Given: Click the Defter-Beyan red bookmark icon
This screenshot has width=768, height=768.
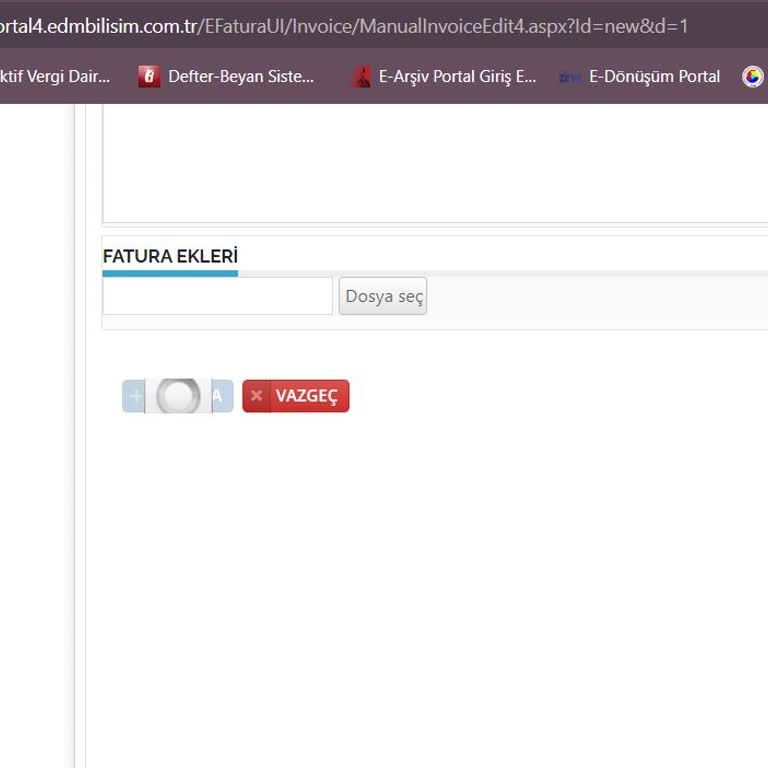Looking at the screenshot, I should coord(149,76).
